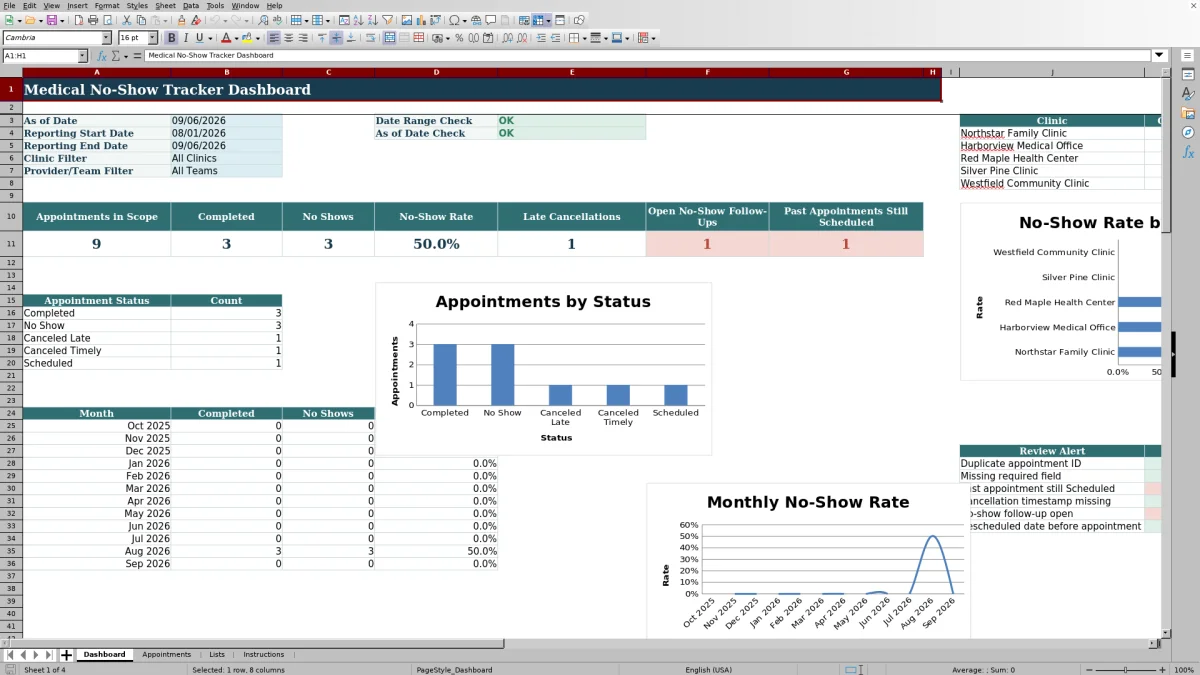Open the File menu
The image size is (1200, 675).
(9, 5)
